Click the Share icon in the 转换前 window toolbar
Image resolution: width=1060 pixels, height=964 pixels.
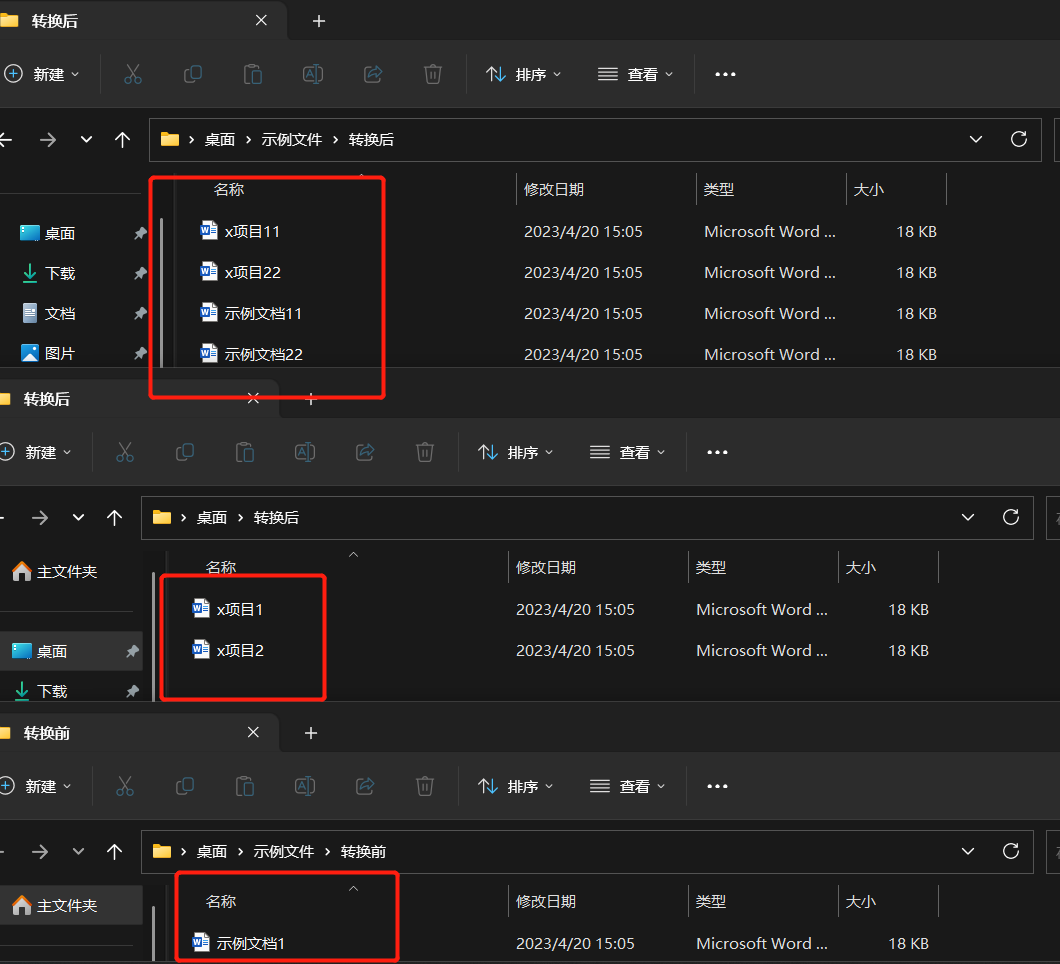click(x=365, y=786)
